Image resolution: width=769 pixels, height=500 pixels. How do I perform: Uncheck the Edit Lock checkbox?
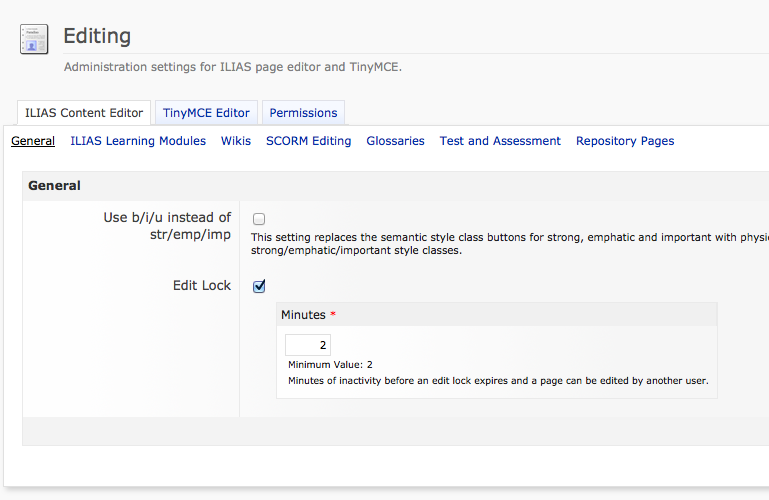259,286
